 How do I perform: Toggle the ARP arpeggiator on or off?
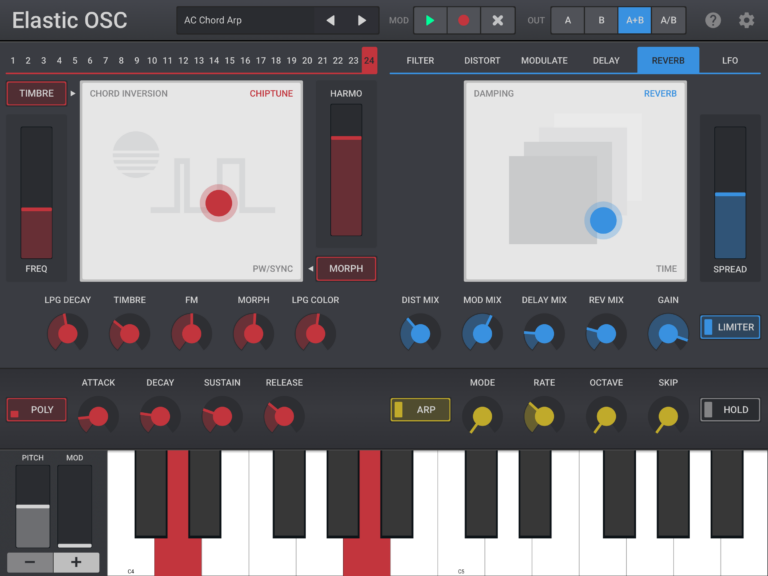point(420,409)
